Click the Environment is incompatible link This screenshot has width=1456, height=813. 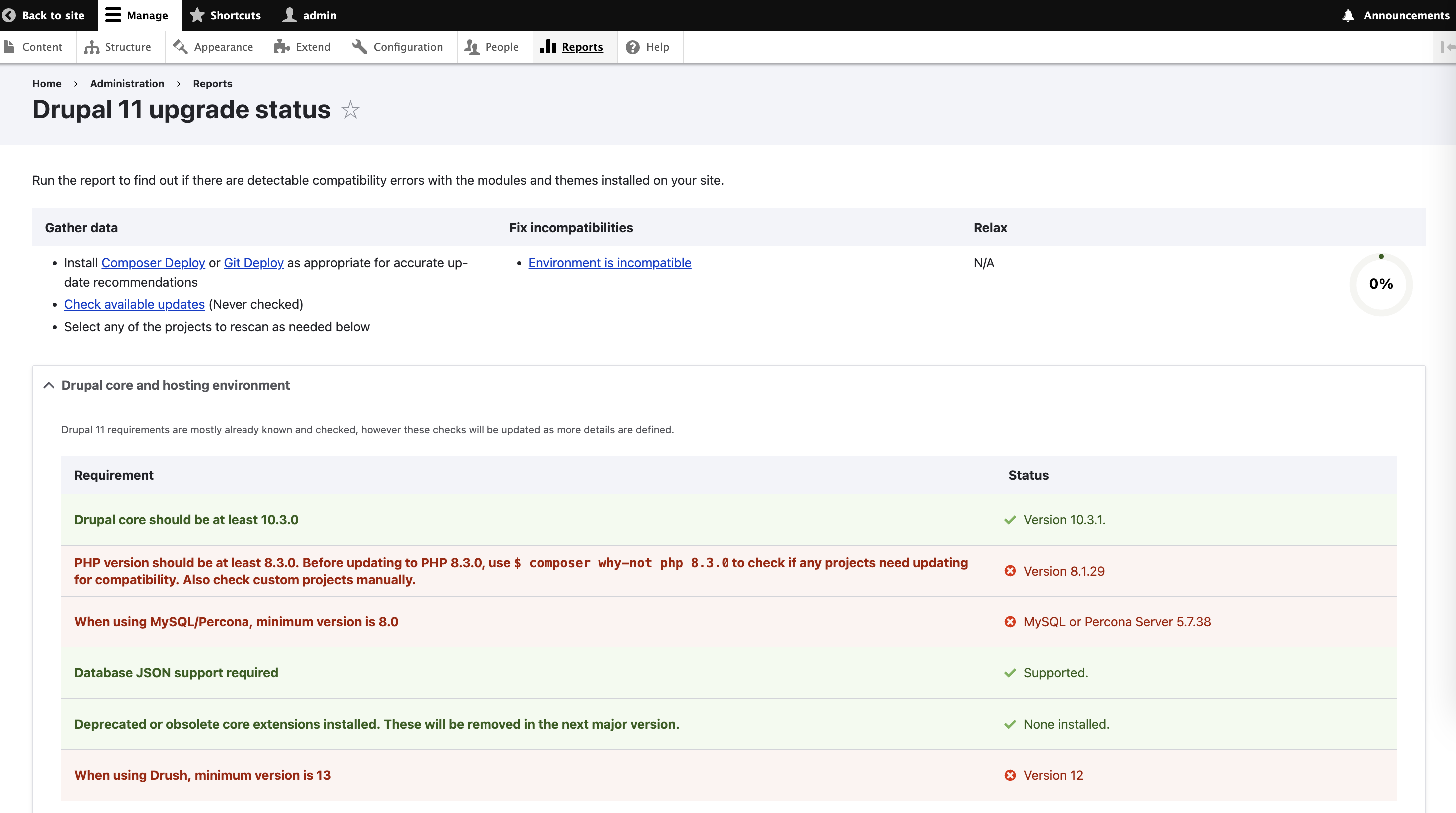(610, 262)
